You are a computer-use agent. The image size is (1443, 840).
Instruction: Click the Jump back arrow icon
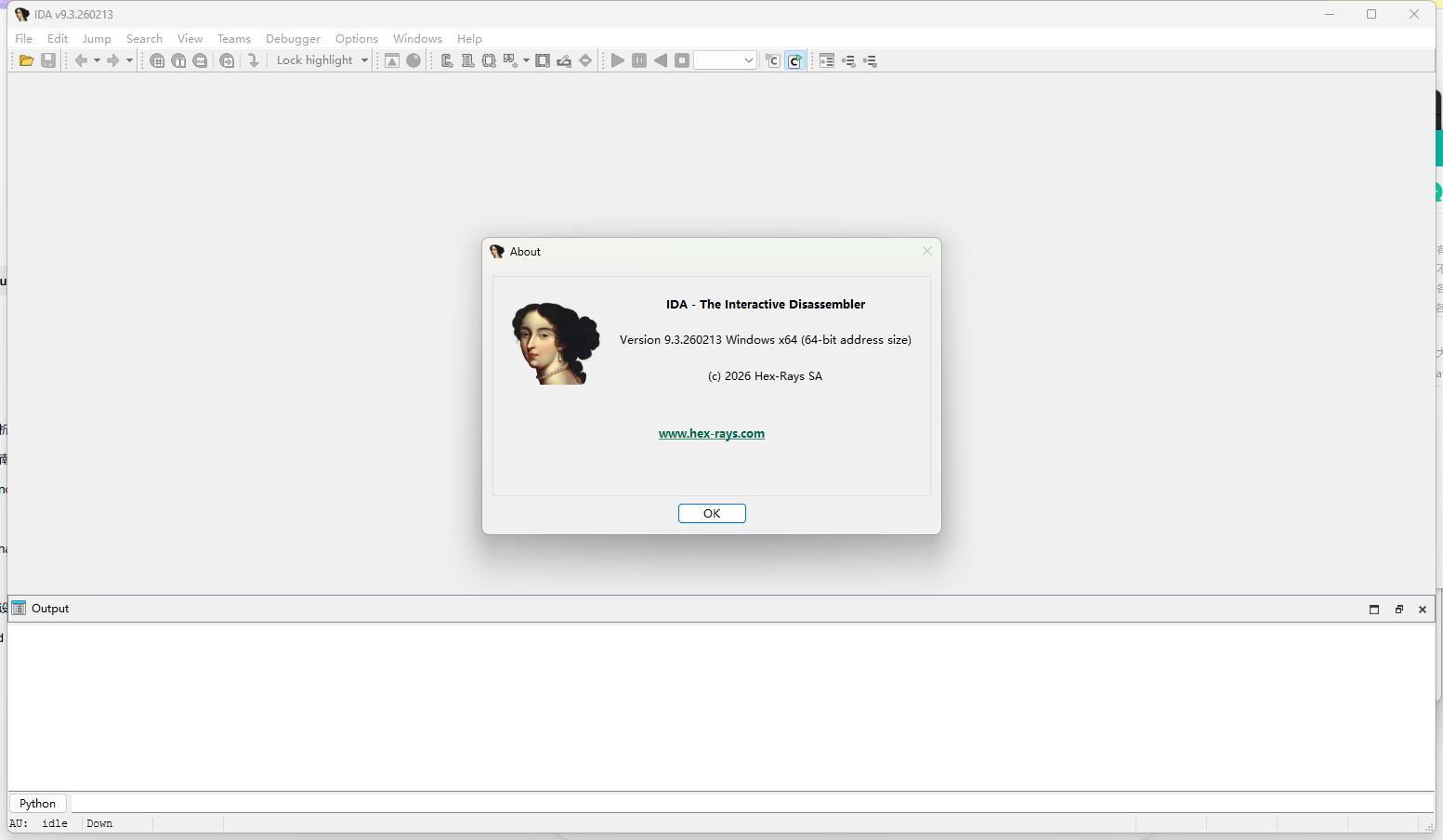(81, 60)
